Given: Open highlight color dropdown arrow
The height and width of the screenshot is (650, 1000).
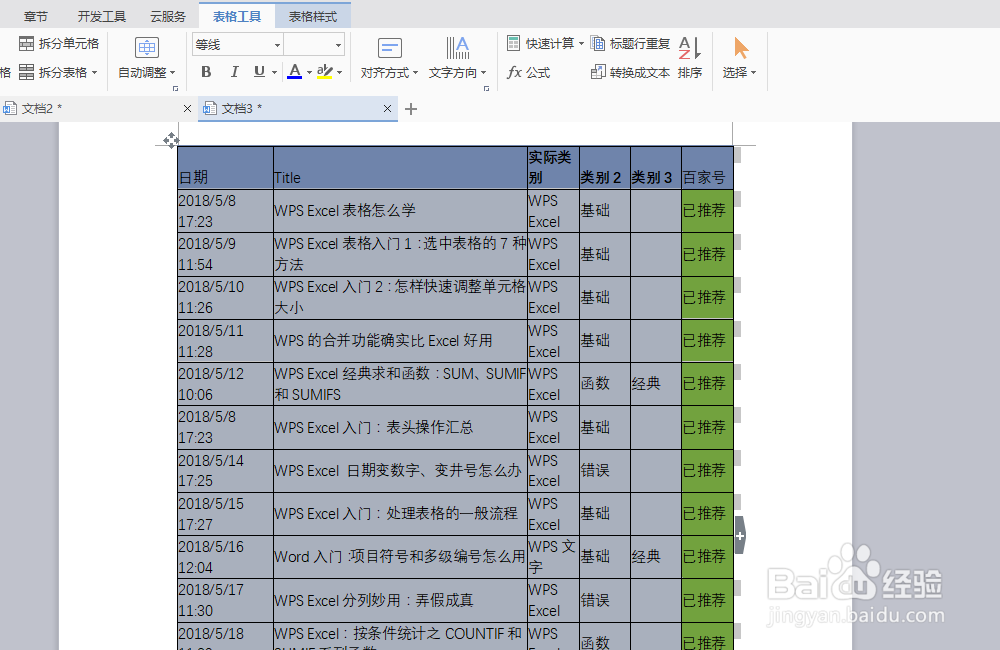Looking at the screenshot, I should pyautogui.click(x=340, y=72).
